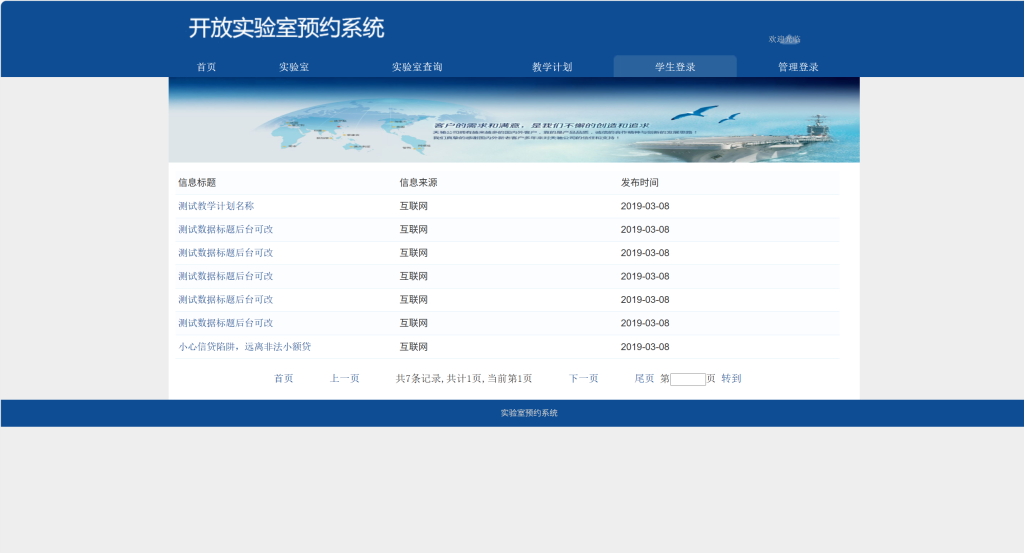Click the aircraft carrier banner image
1024x553 pixels.
[x=514, y=120]
